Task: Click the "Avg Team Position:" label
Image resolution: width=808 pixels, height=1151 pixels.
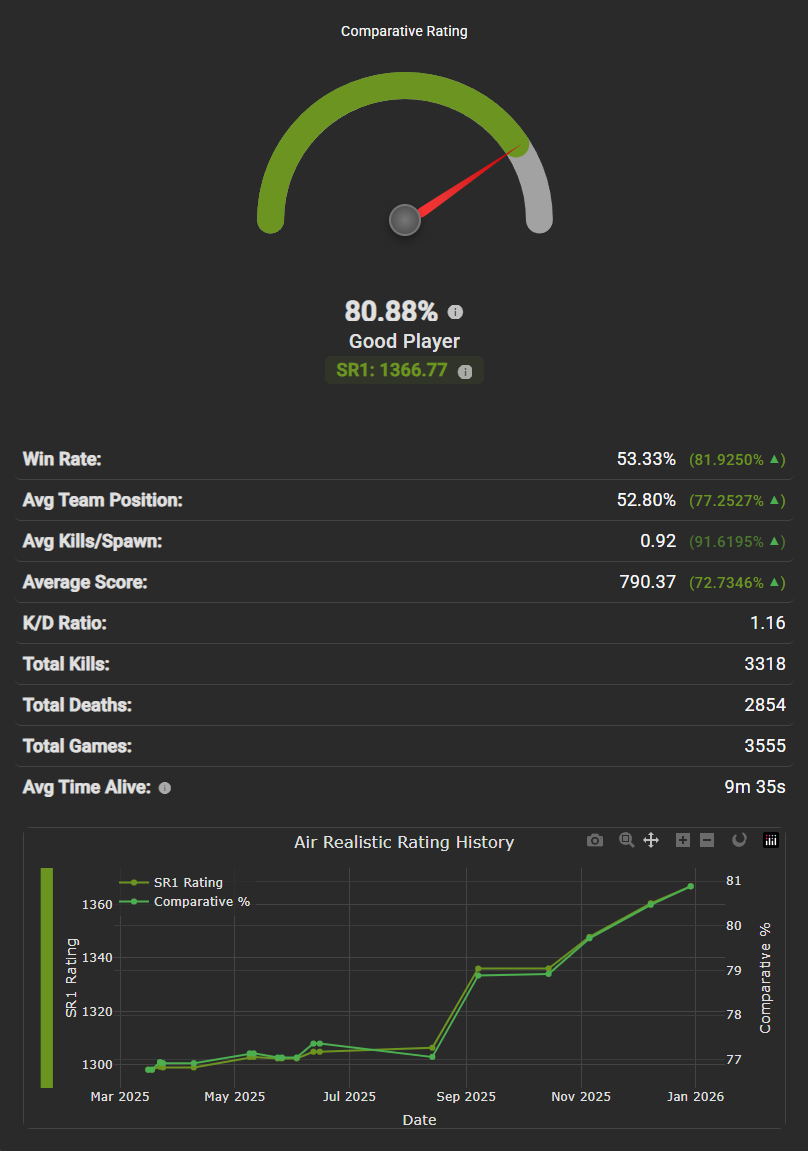Action: 103,501
